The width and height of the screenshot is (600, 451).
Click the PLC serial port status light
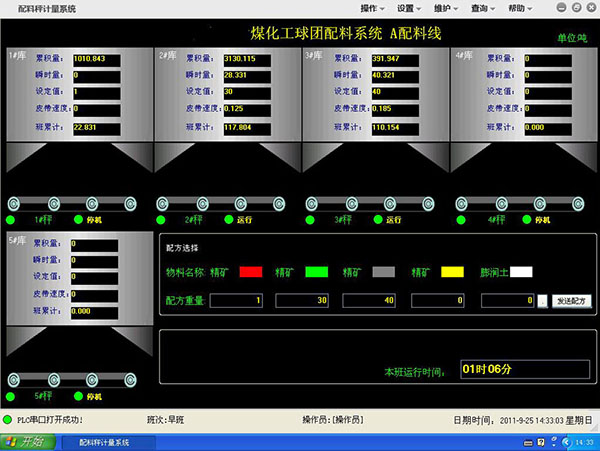pyautogui.click(x=8, y=420)
